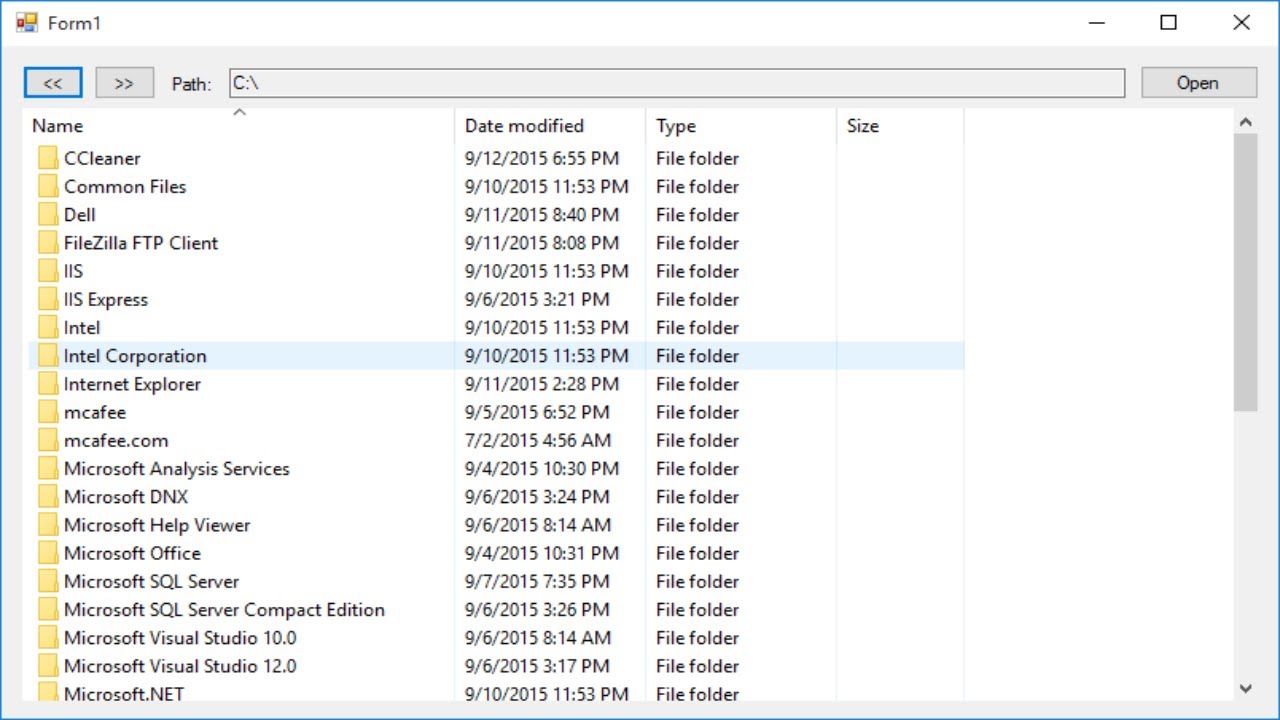This screenshot has height=720, width=1280.
Task: Select the mcafee folder name
Action: 95,412
